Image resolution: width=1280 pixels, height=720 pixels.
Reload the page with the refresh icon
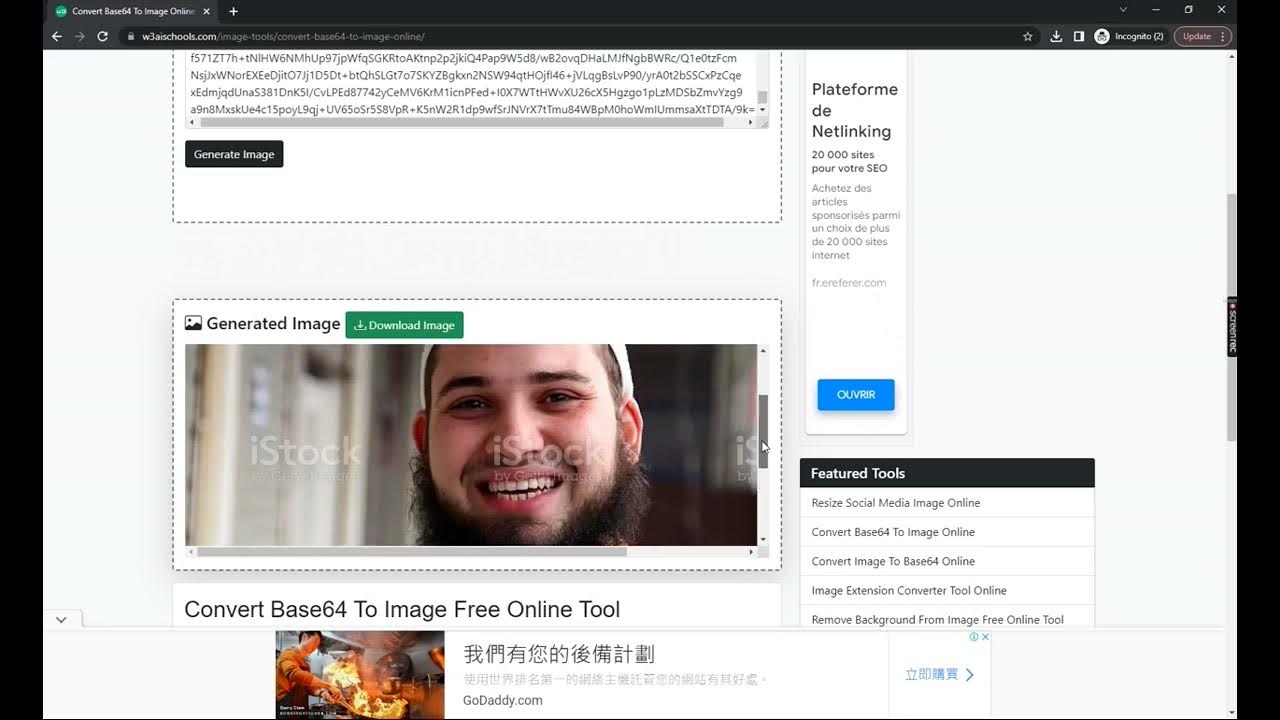tap(102, 36)
